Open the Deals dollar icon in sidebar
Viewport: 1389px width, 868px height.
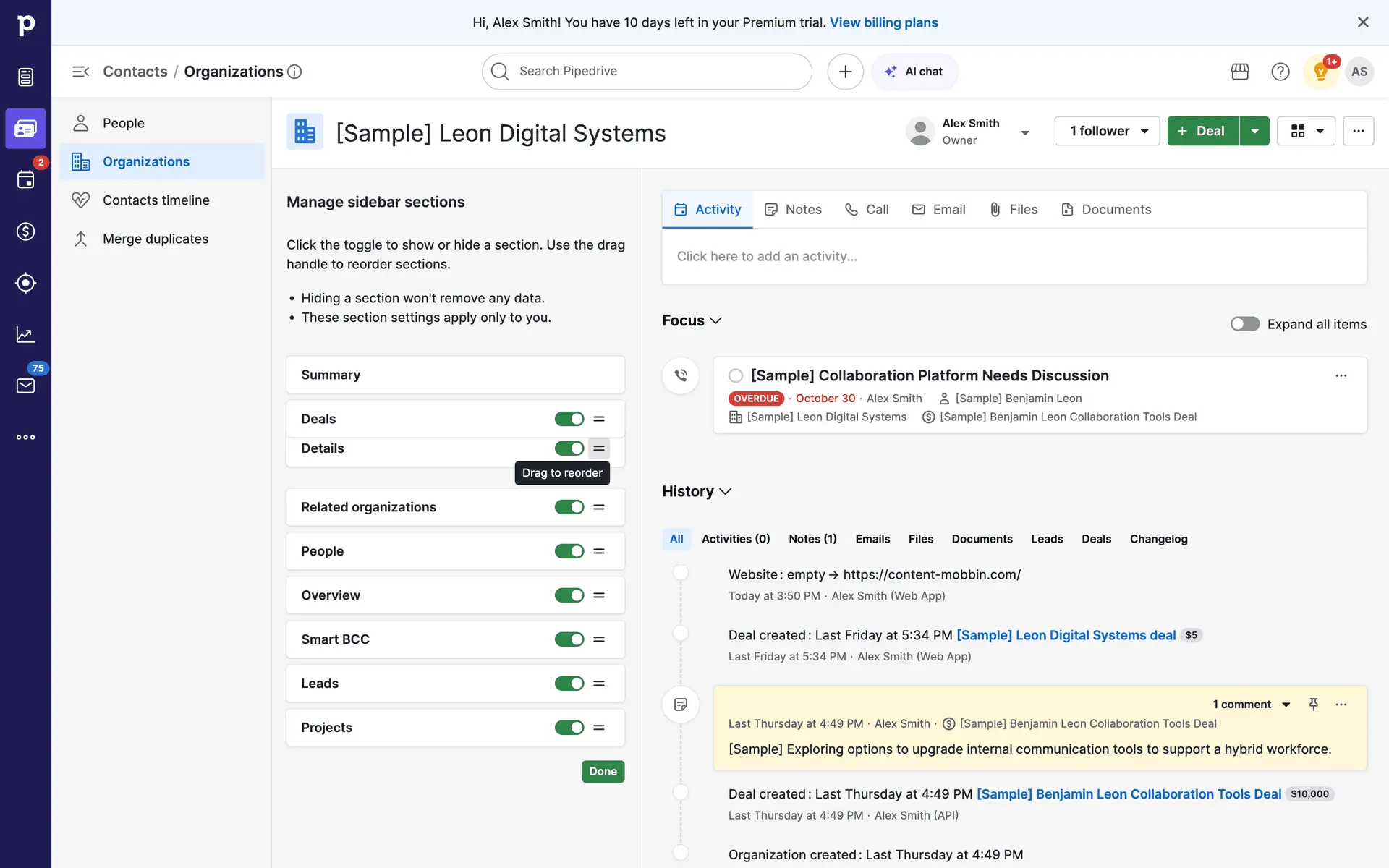click(25, 231)
